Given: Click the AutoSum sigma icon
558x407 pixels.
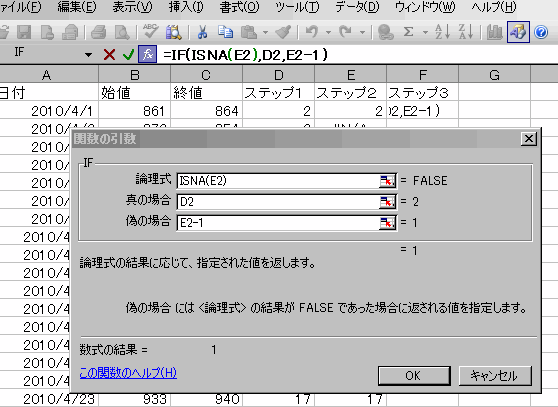Looking at the screenshot, I should (409, 32).
